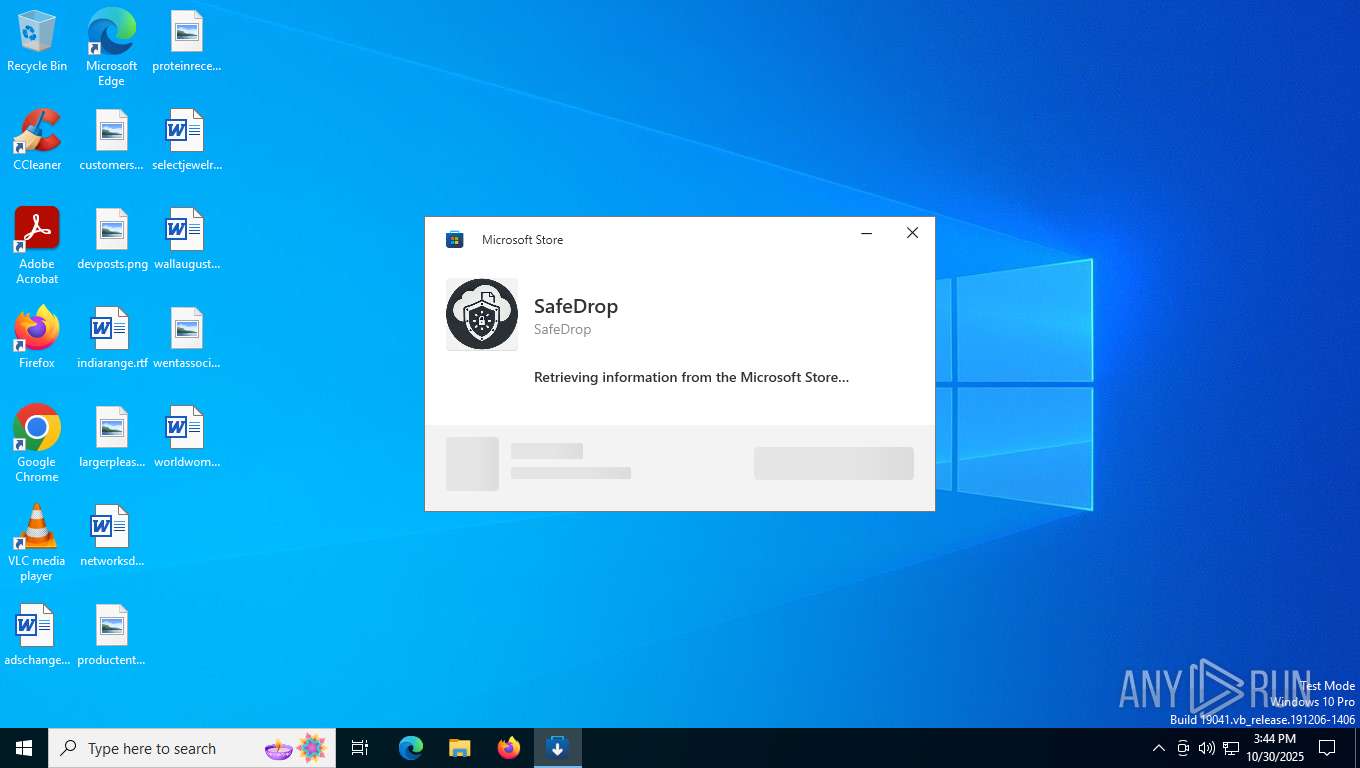This screenshot has width=1360, height=768.
Task: Select networksd... Word document
Action: [x=111, y=536]
